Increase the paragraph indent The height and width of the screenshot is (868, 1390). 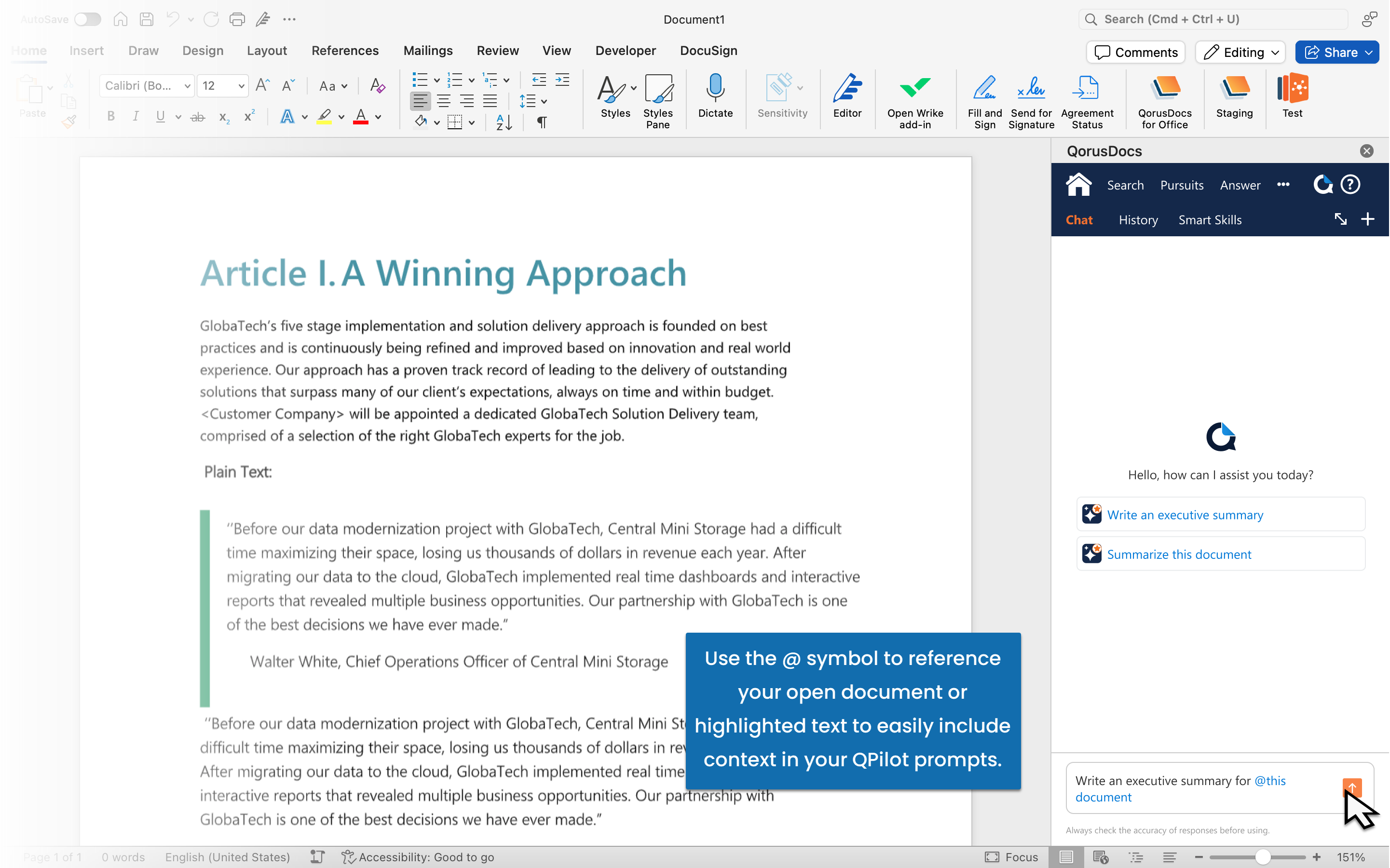click(563, 80)
